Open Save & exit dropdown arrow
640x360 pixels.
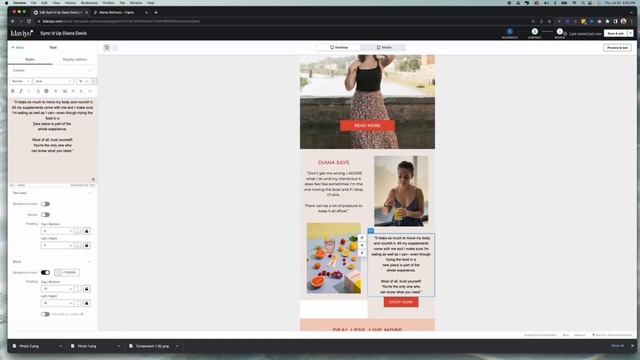point(631,33)
